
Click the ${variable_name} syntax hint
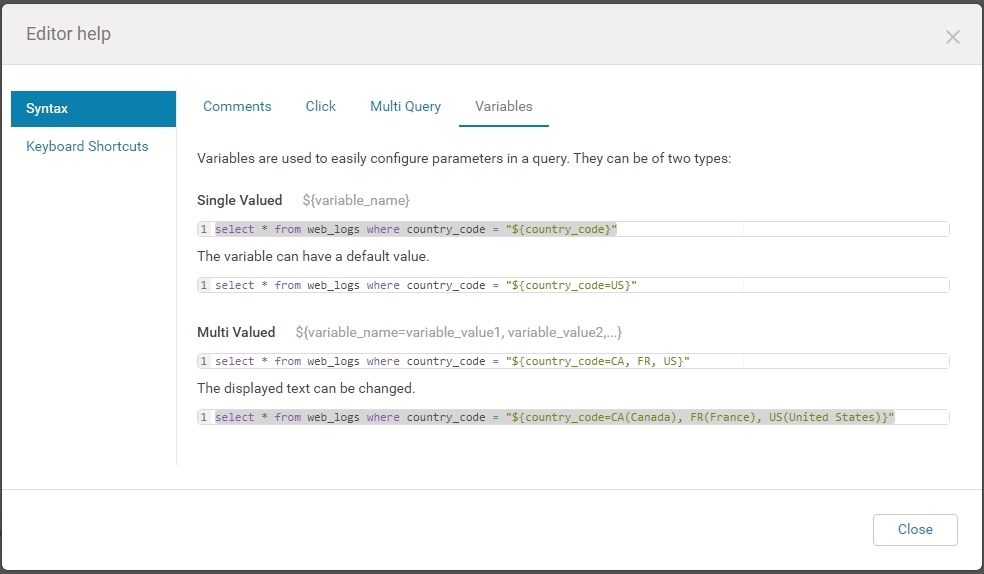click(356, 200)
